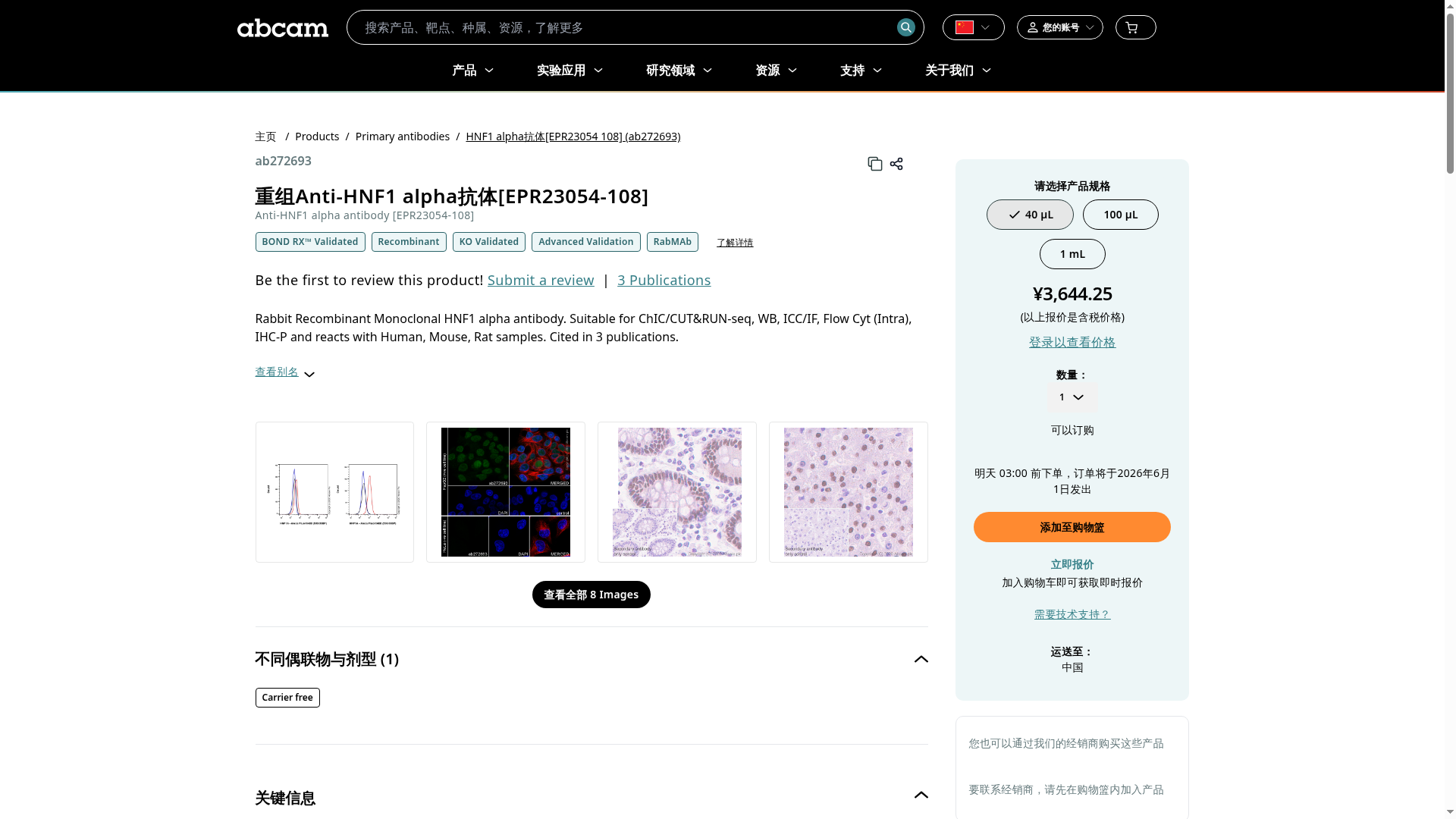Expand 查看别名 aliases
The image size is (1456, 819).
point(284,372)
